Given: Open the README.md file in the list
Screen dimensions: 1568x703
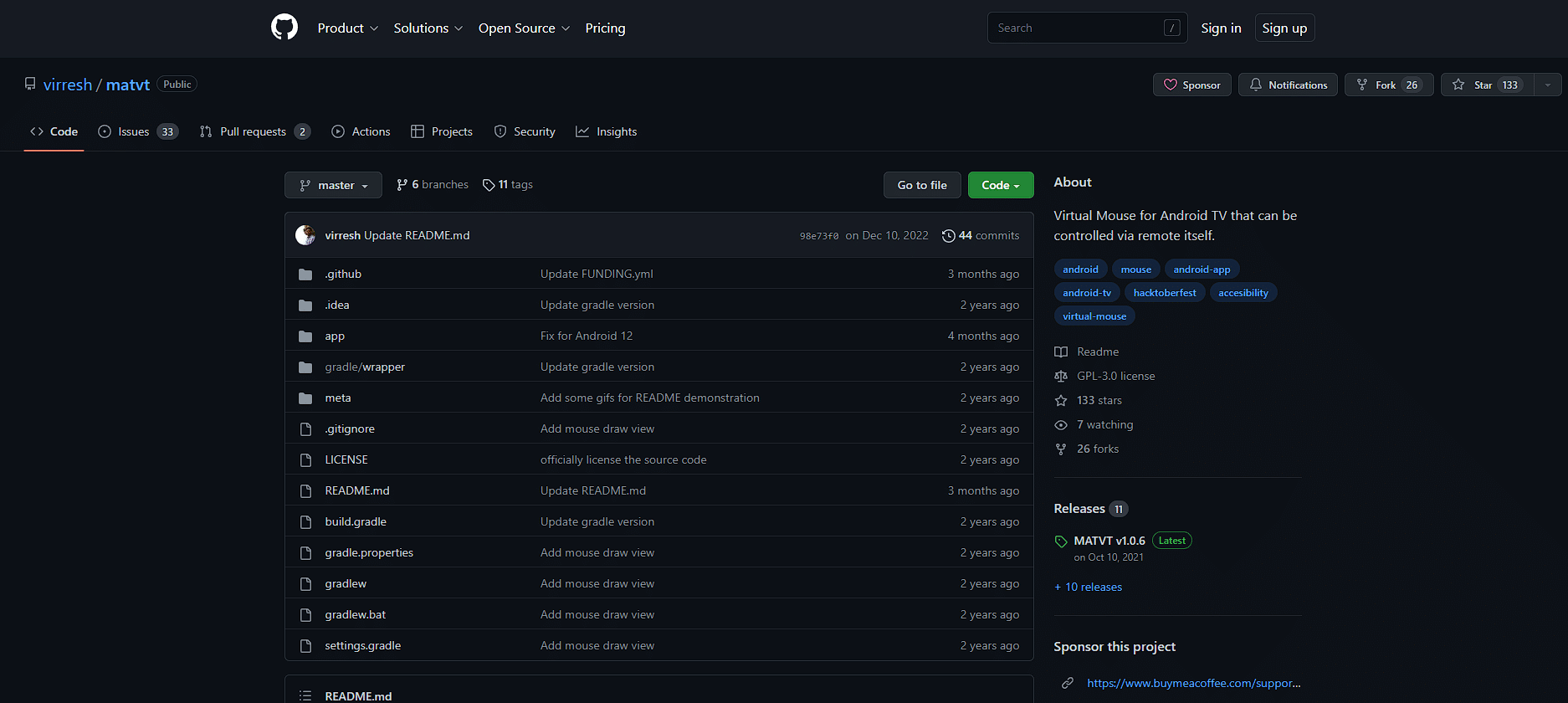Looking at the screenshot, I should [x=357, y=490].
